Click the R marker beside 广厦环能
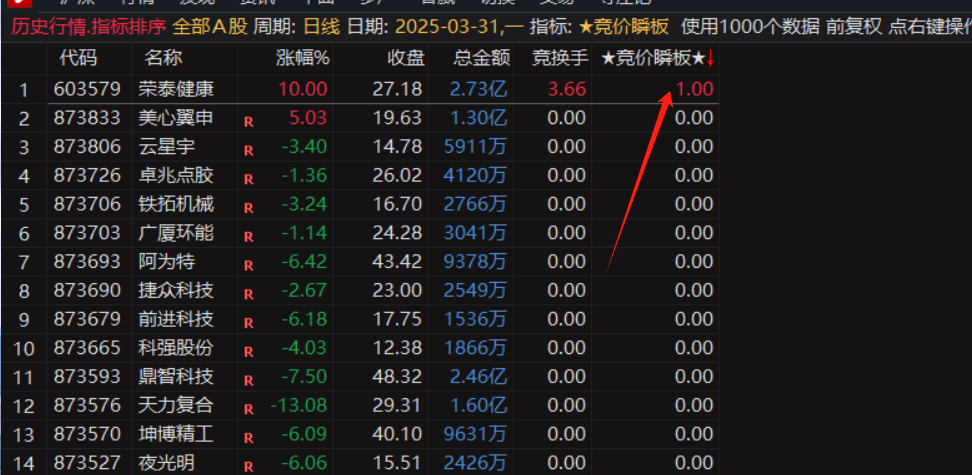972x475 pixels. coord(249,237)
